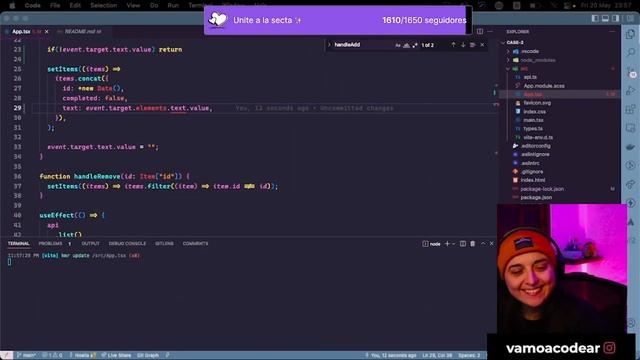Close the bottom panel
The height and width of the screenshot is (360, 640).
[x=491, y=244]
